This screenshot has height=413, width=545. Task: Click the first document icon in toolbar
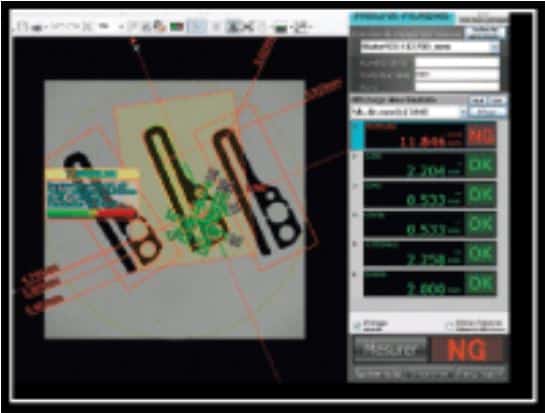click(22, 27)
